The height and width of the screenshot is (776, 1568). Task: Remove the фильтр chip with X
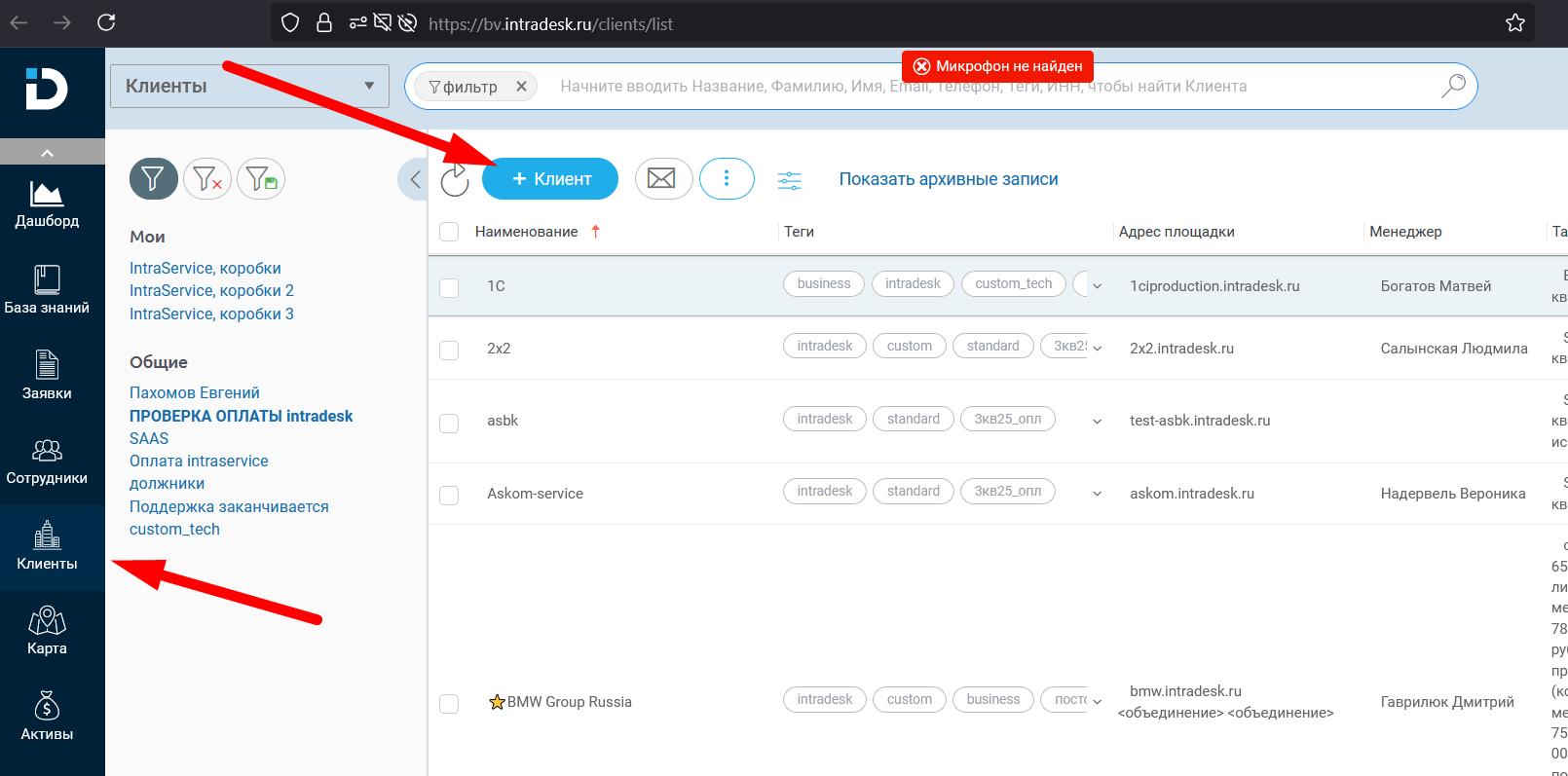point(521,87)
